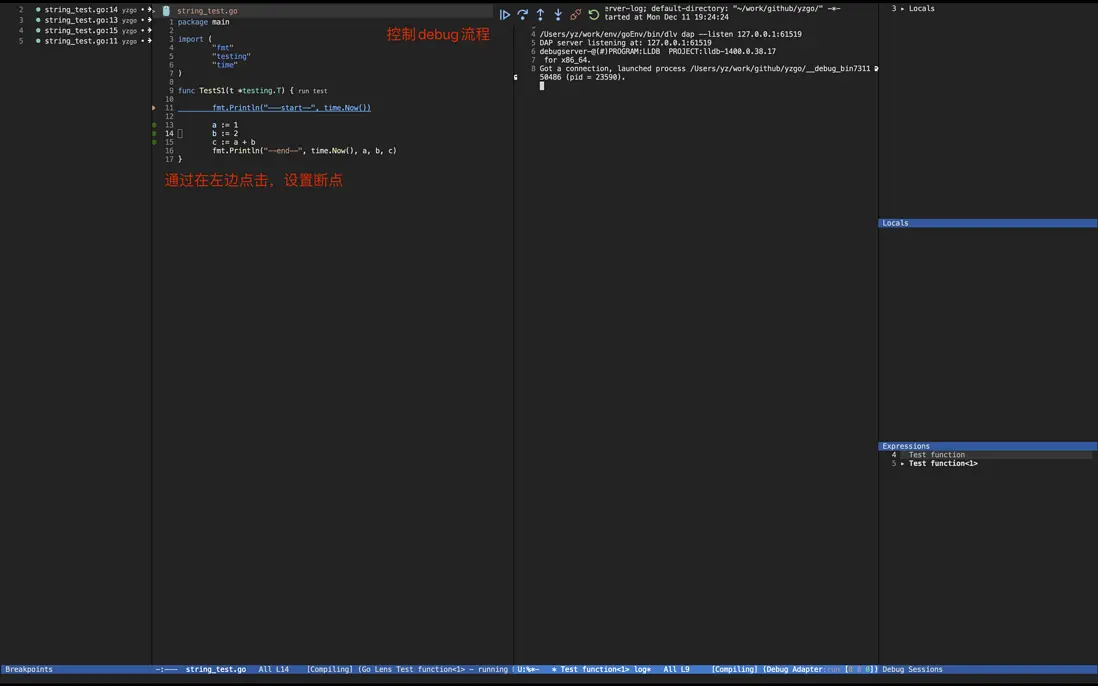Screen dimensions: 1098x686
Task: Click the orange execution arrow at line 11
Action: [x=153, y=108]
